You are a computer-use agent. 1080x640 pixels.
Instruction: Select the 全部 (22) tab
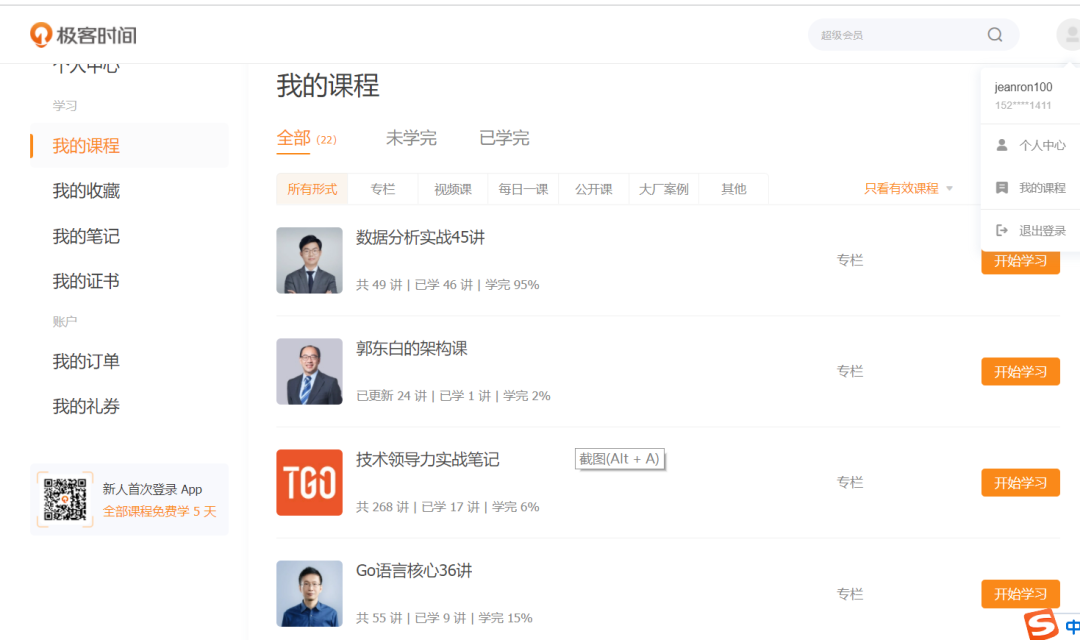tap(307, 138)
